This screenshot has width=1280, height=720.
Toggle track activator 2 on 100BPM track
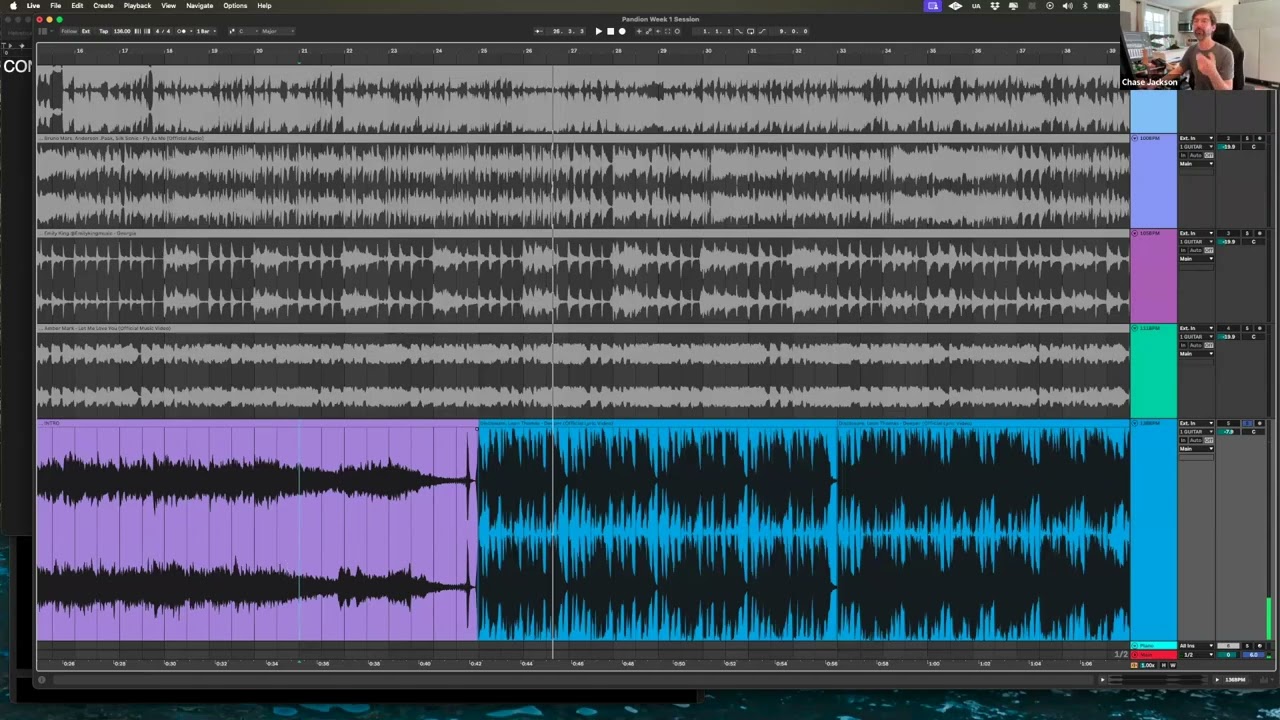[x=1228, y=138]
